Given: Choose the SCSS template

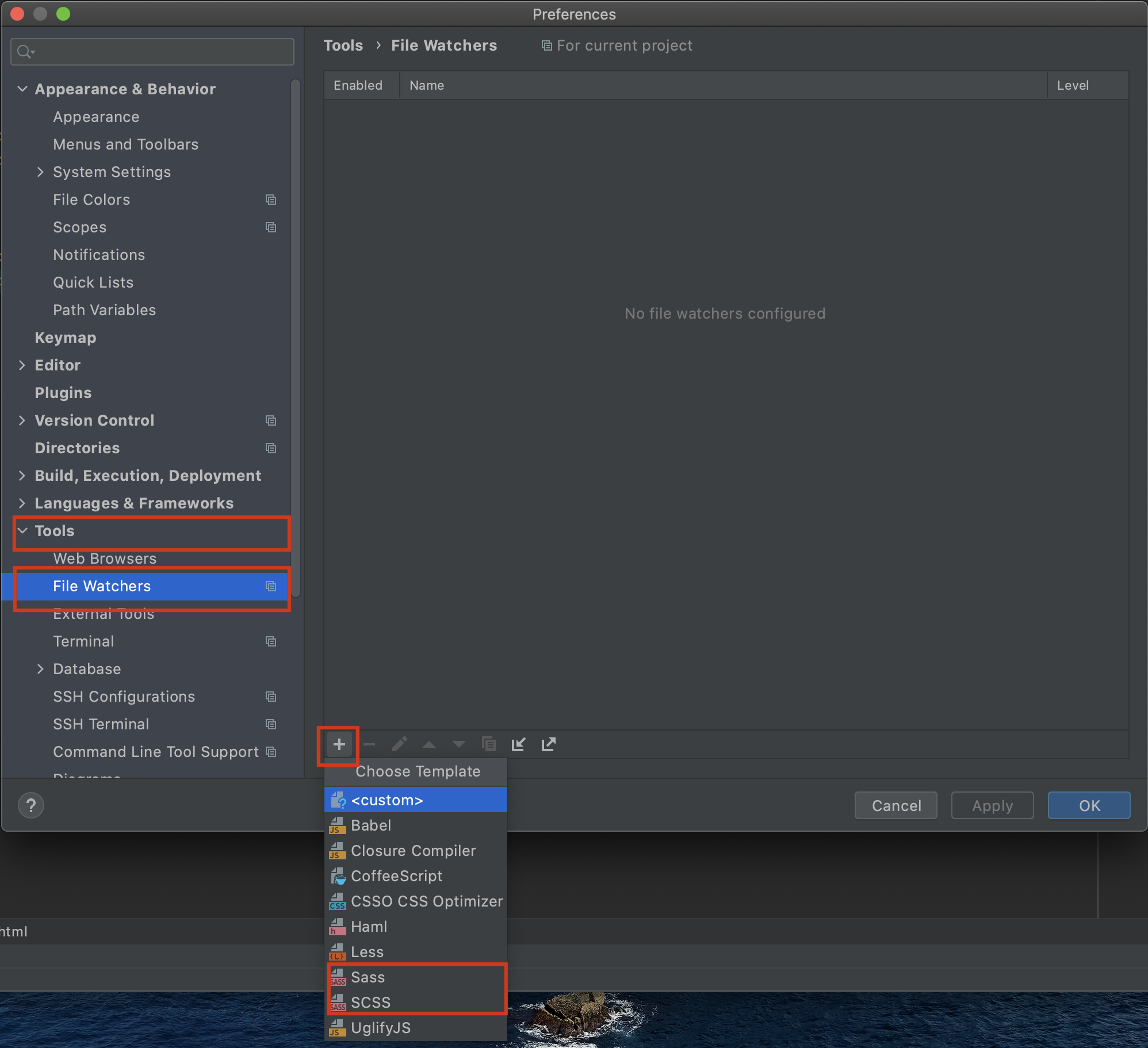Looking at the screenshot, I should [x=370, y=1003].
